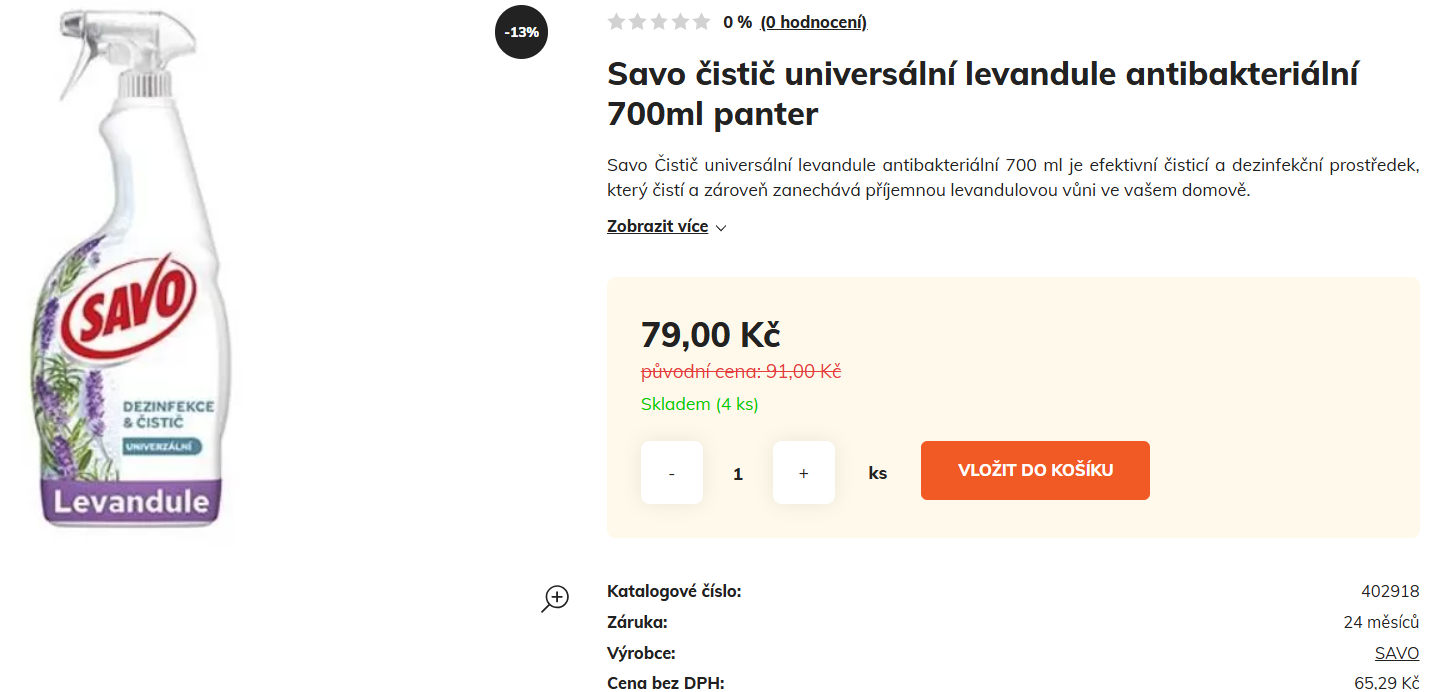Click the catalog number 402918
1432x692 pixels.
[x=1389, y=591]
